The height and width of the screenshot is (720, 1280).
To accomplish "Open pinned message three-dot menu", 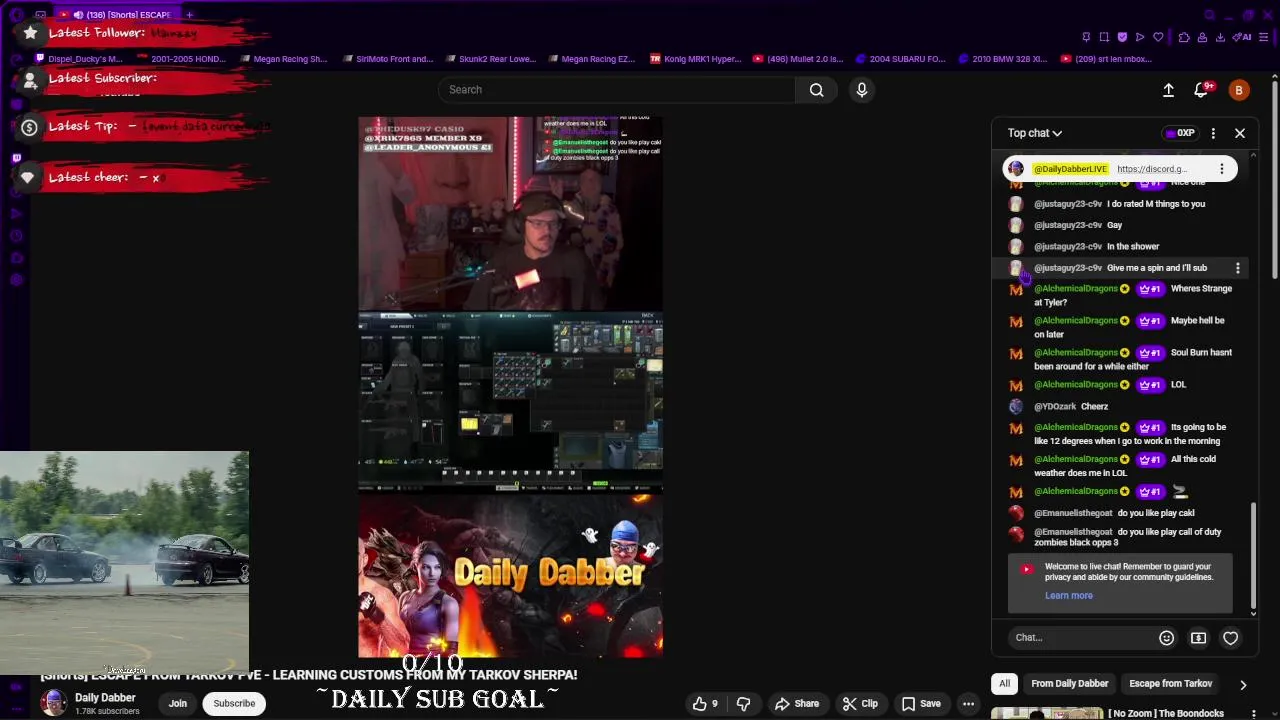I will [x=1221, y=169].
